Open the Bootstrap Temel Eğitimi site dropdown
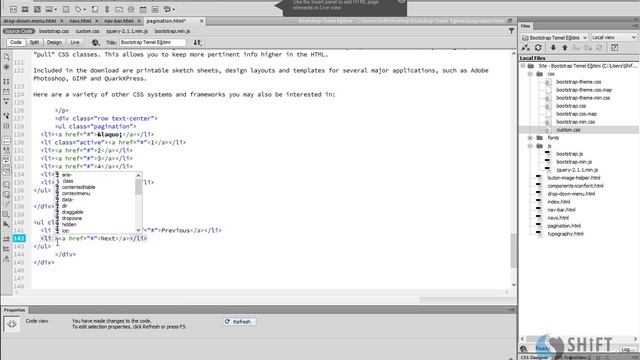Screen dimensions: 640x360 (555, 38)
